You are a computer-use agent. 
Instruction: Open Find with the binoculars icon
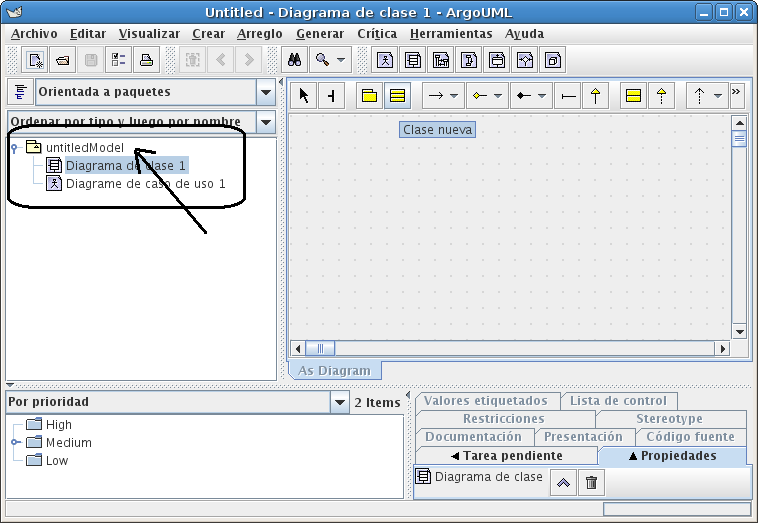click(x=294, y=60)
